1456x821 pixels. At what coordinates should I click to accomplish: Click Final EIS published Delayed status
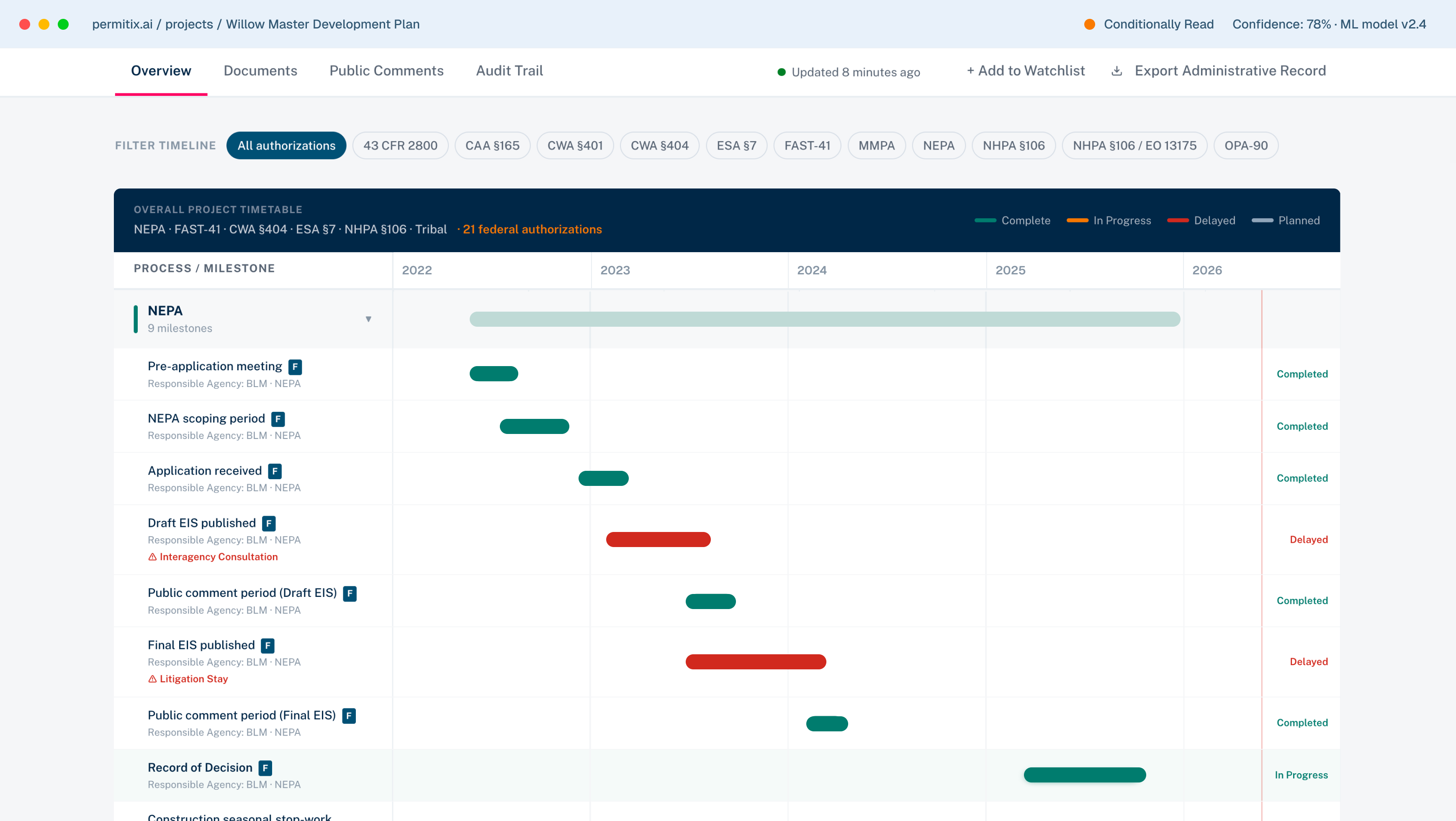click(1309, 661)
